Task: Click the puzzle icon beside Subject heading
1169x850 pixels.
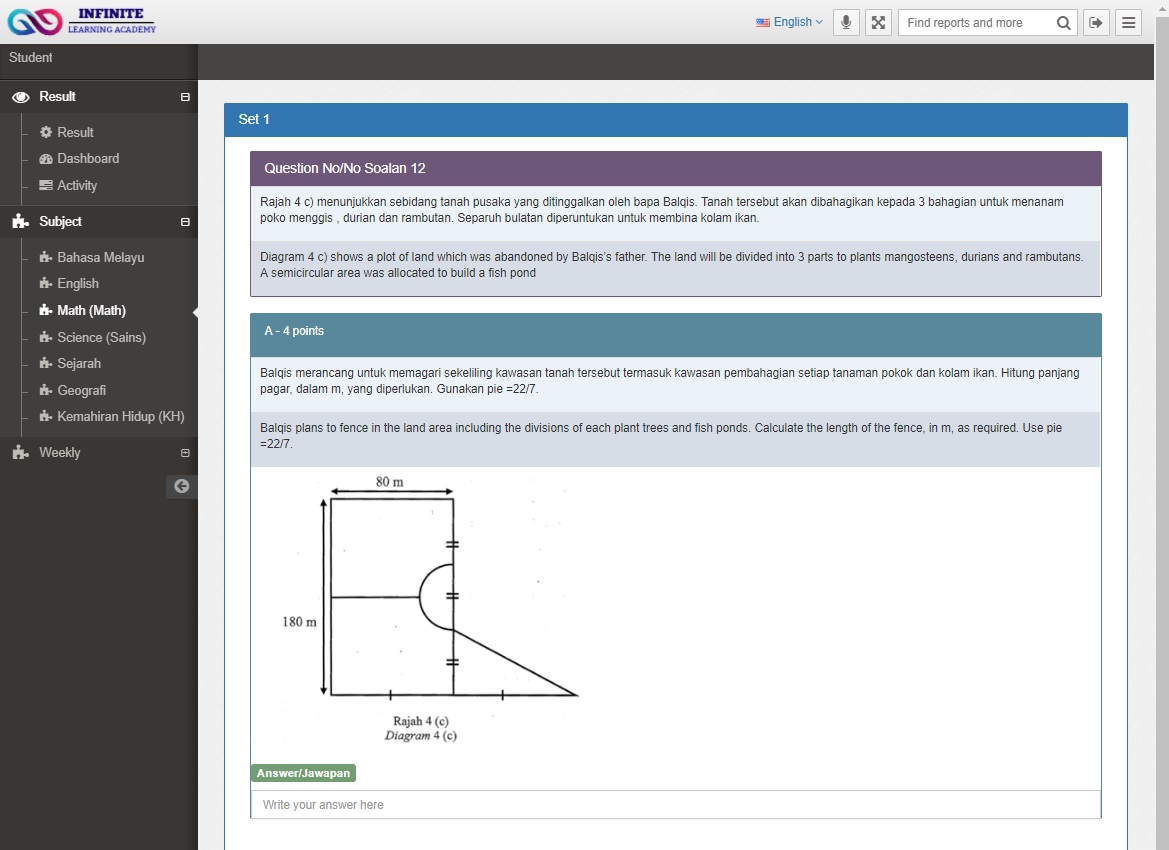Action: click(x=21, y=221)
